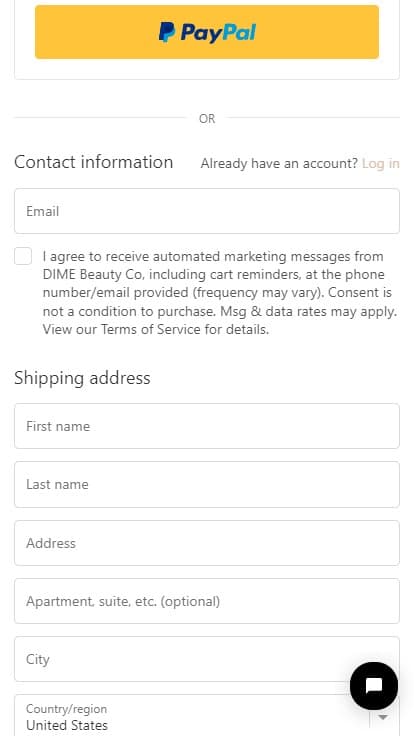The image size is (414, 736).
Task: Click the PayPal logo
Action: point(207,32)
